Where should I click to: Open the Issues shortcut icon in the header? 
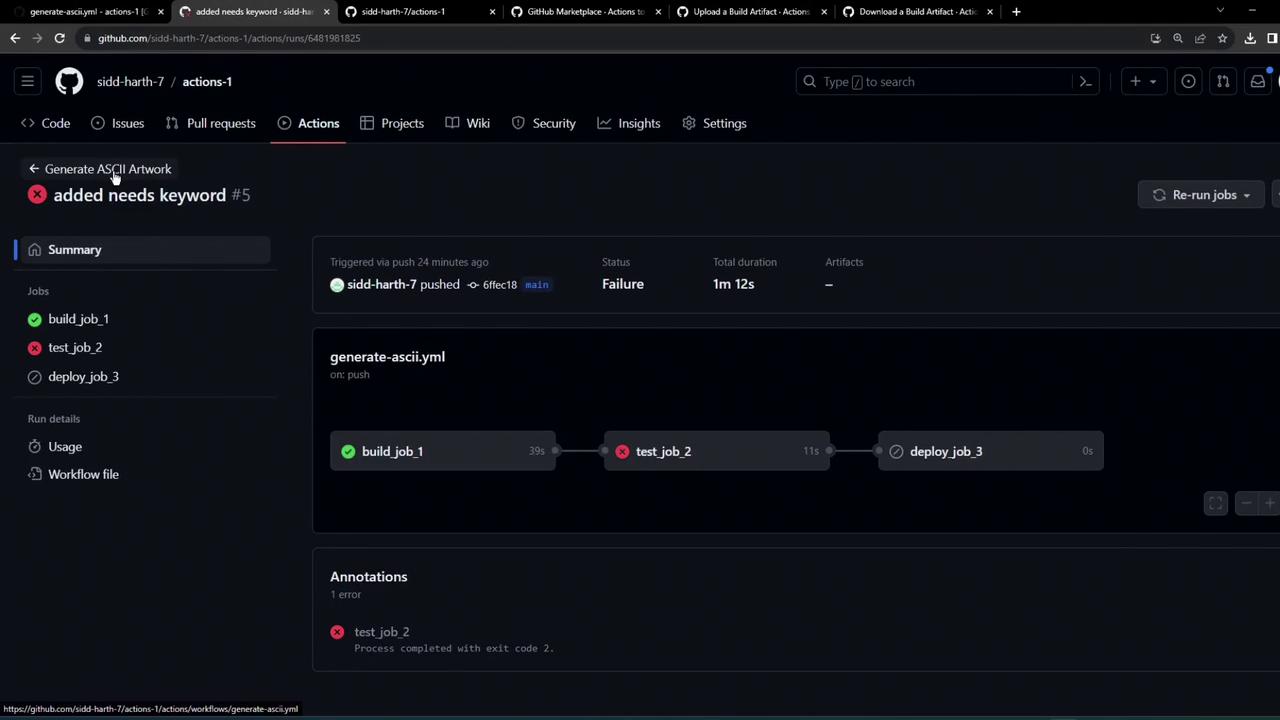(x=1188, y=82)
